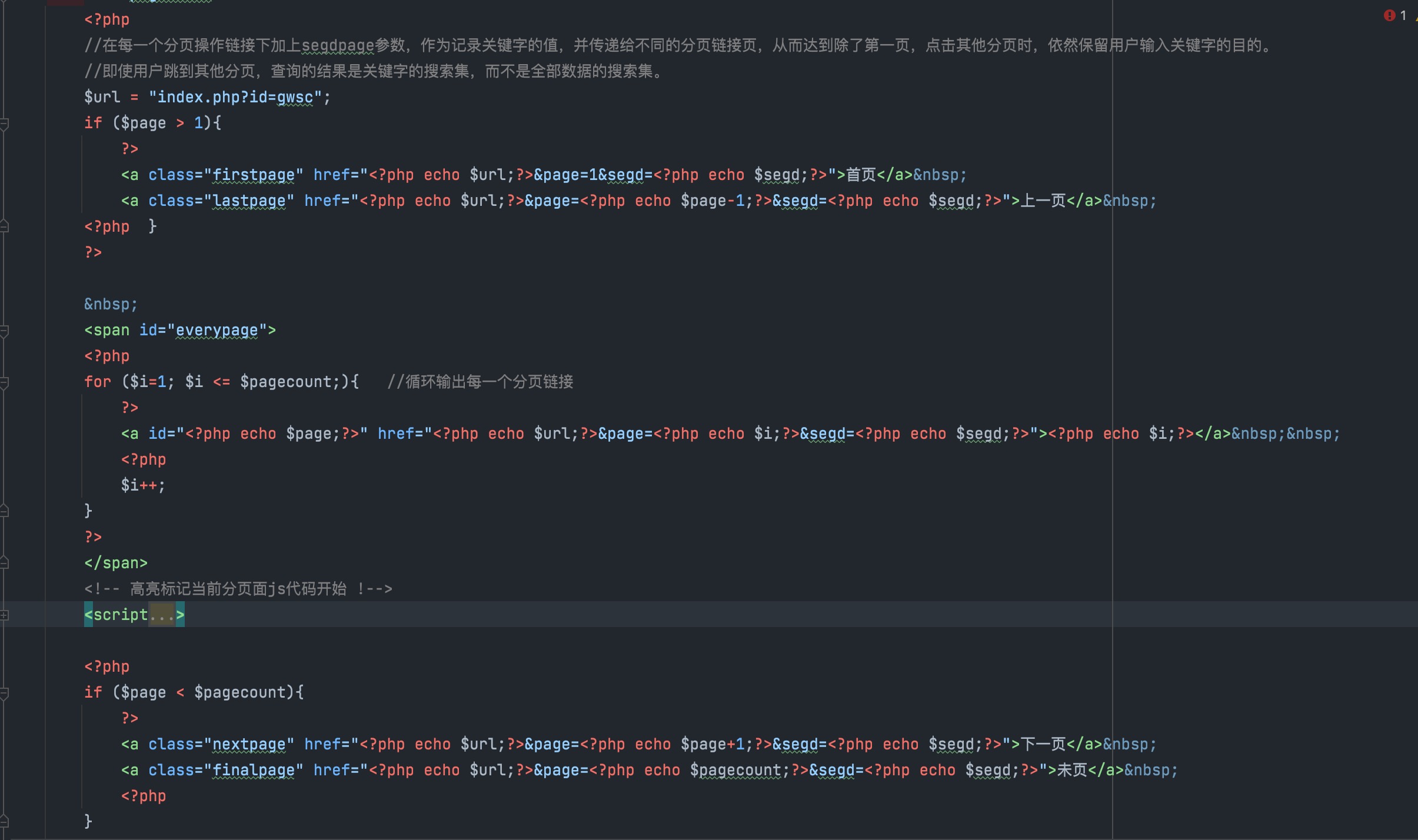Collapse the 'if ($page < $pagecount)' block

[x=4, y=694]
